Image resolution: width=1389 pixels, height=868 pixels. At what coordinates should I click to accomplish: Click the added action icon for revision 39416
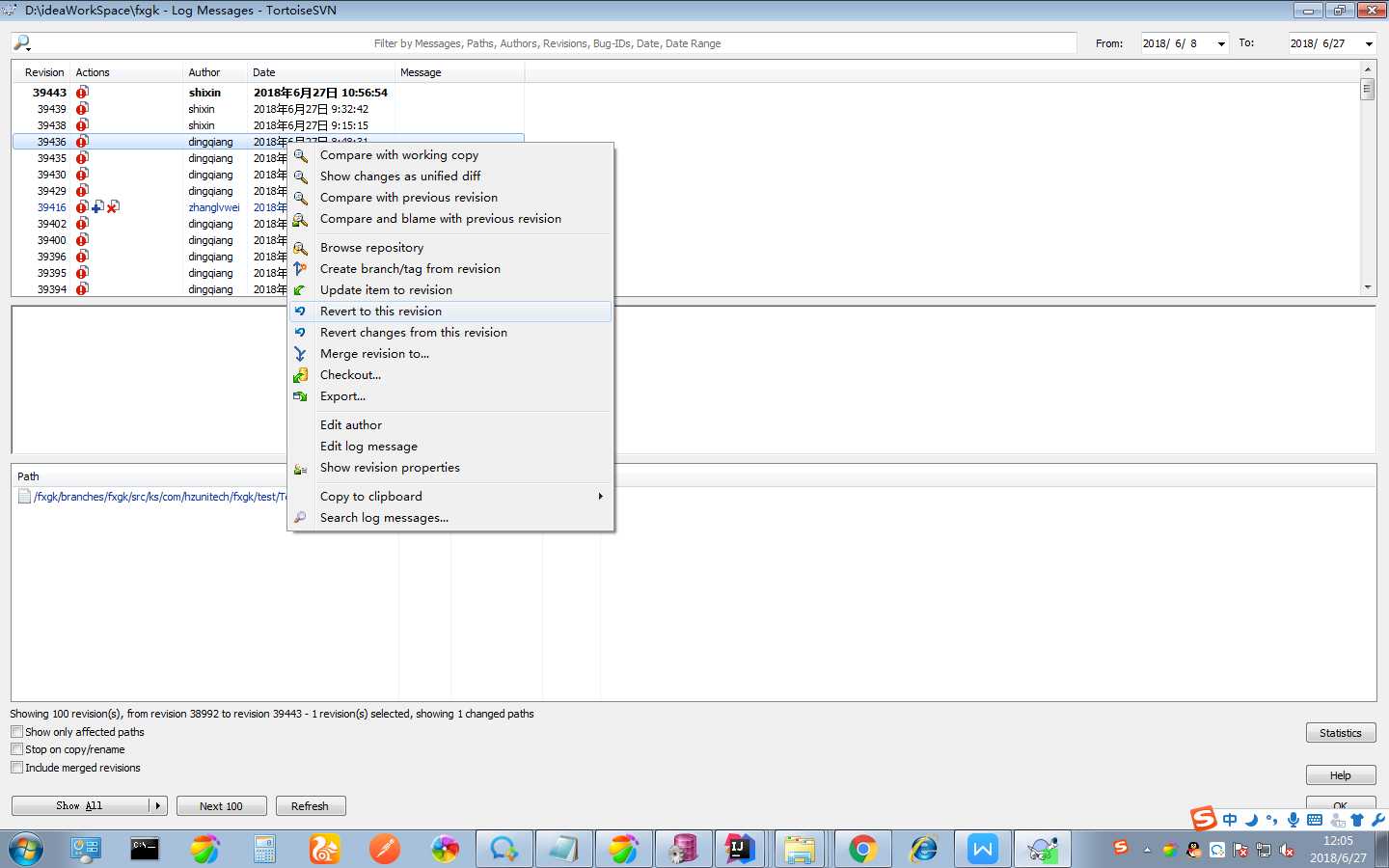tap(97, 207)
